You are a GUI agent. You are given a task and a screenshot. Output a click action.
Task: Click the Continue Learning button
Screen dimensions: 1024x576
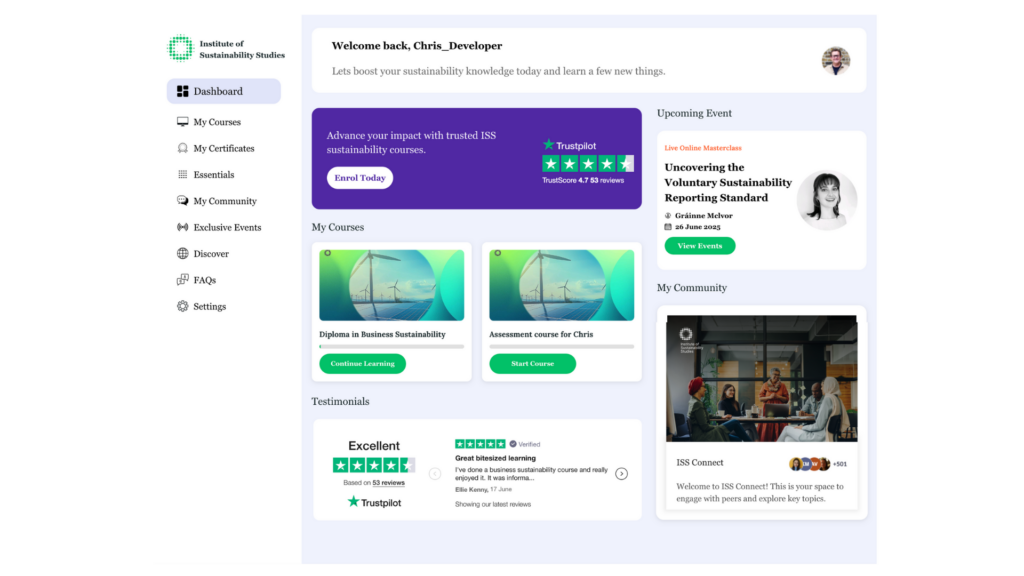coord(362,364)
